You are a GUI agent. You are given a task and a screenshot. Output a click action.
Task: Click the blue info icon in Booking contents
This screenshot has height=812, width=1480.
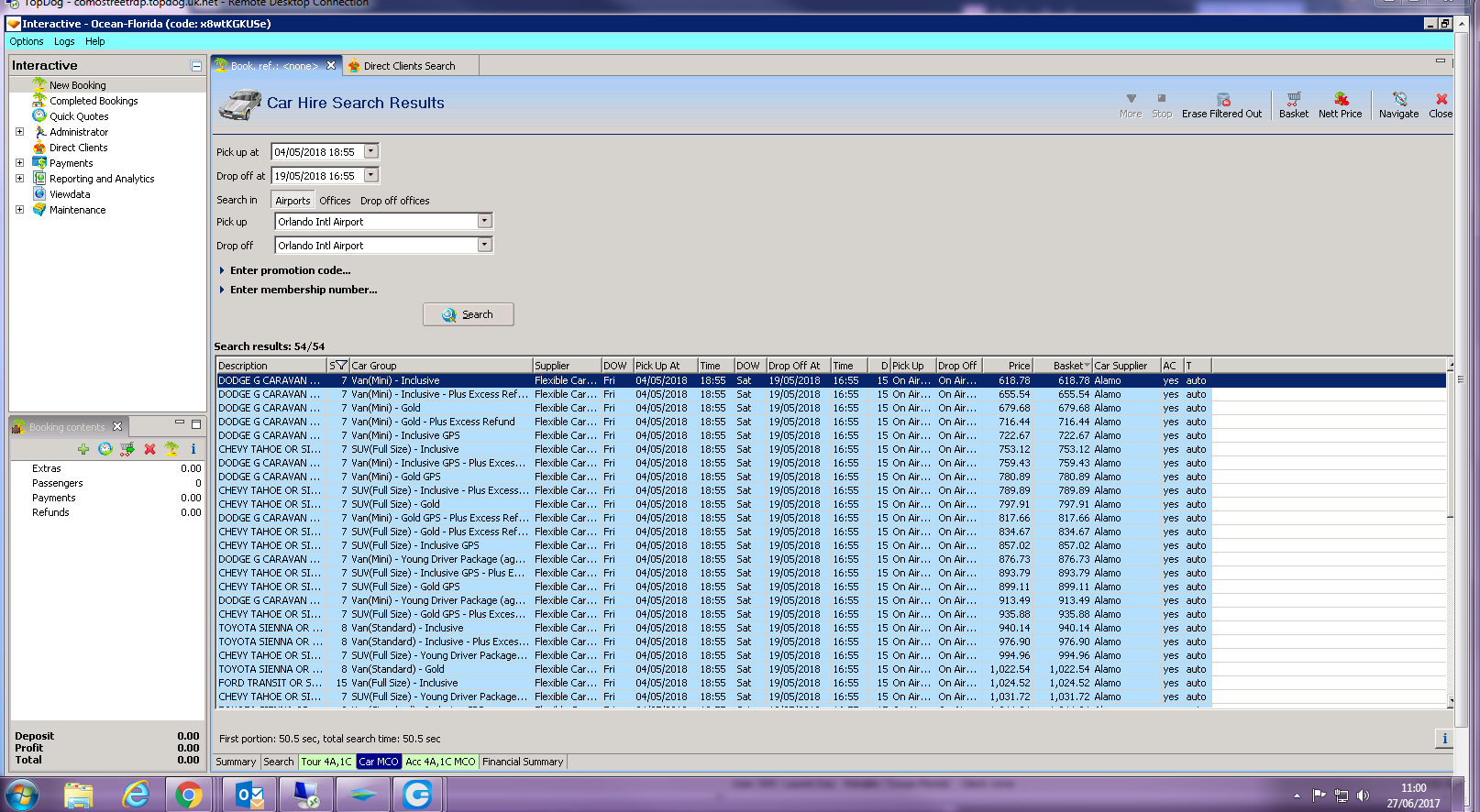pos(193,449)
